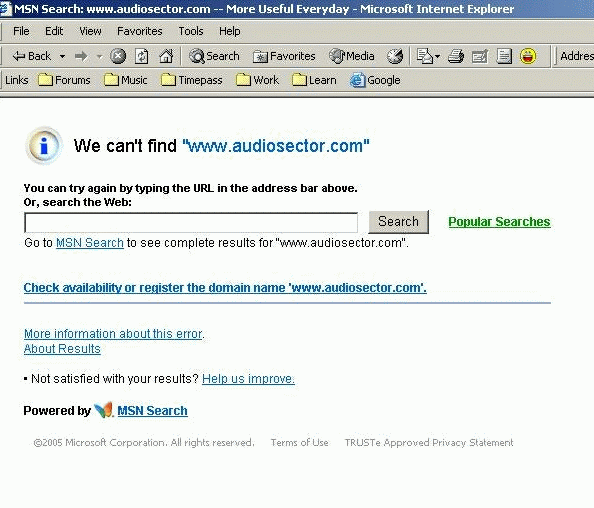Open More information about this error link
Image resolution: width=594 pixels, height=508 pixels.
113,334
